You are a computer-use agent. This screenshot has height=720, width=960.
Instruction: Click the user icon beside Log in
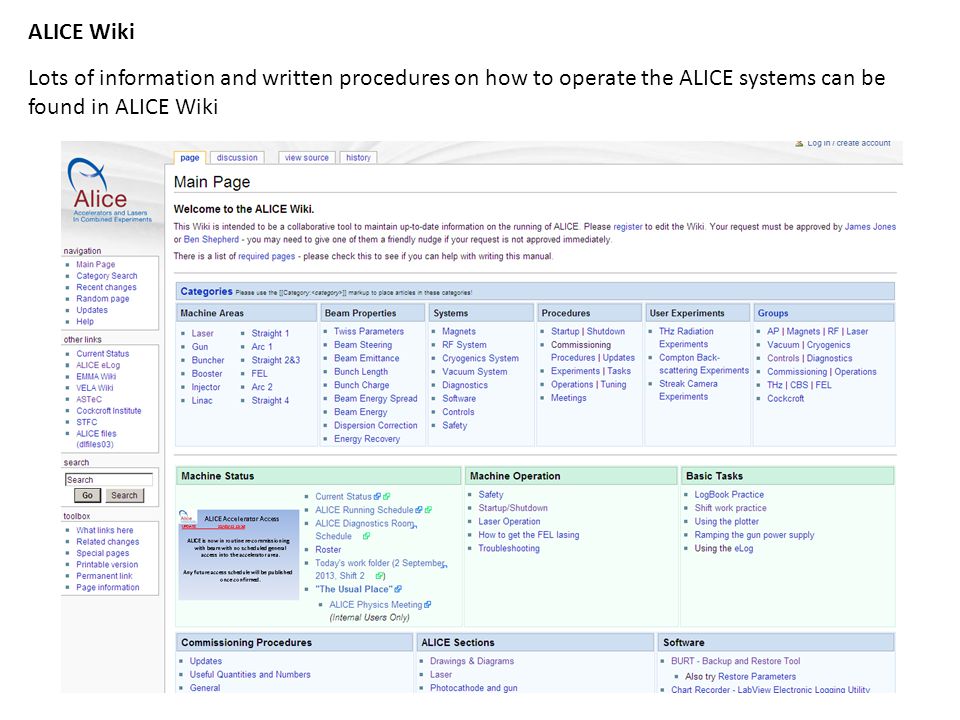click(x=799, y=143)
